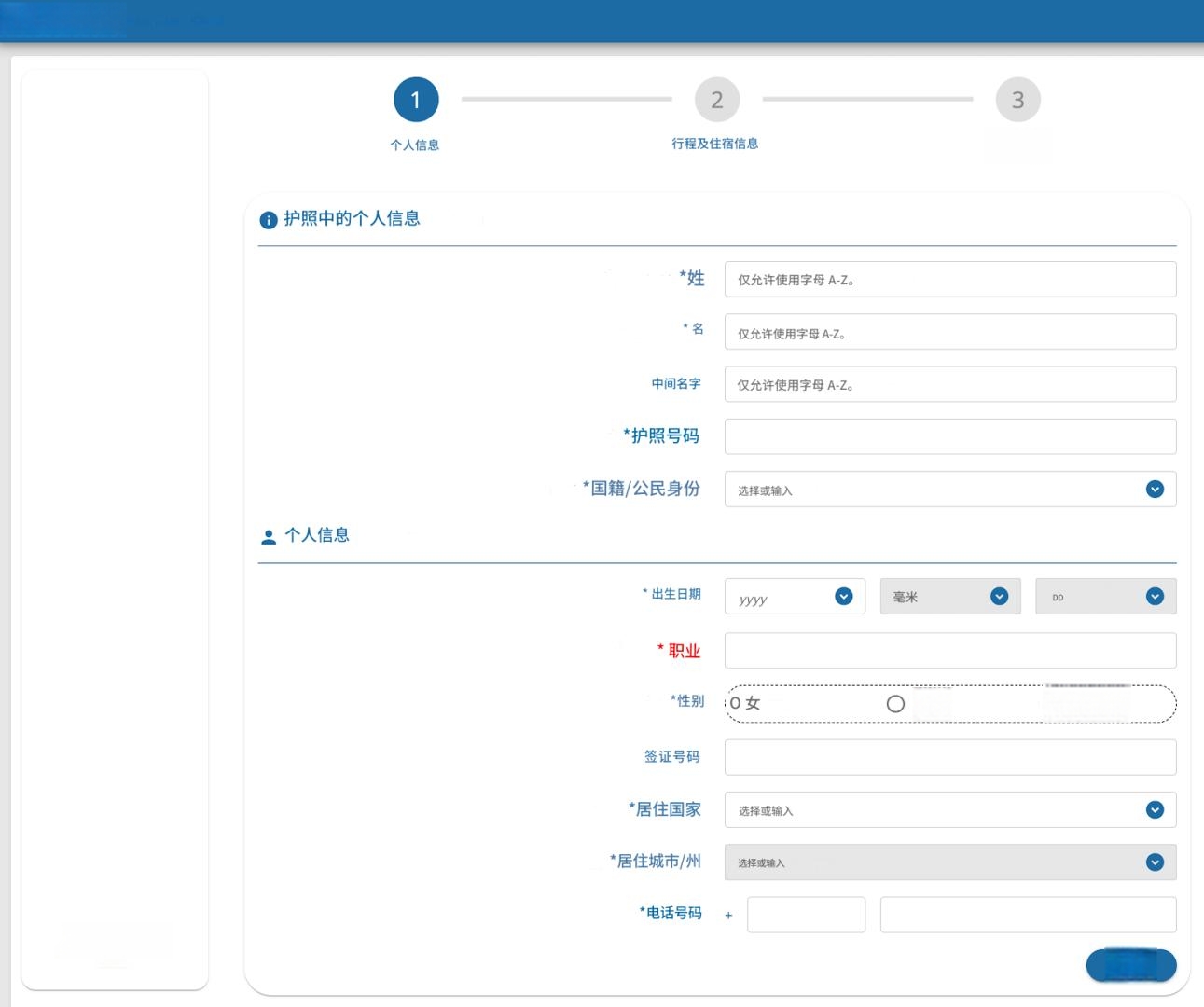Click the blue button at bottom right of form

point(1131,965)
